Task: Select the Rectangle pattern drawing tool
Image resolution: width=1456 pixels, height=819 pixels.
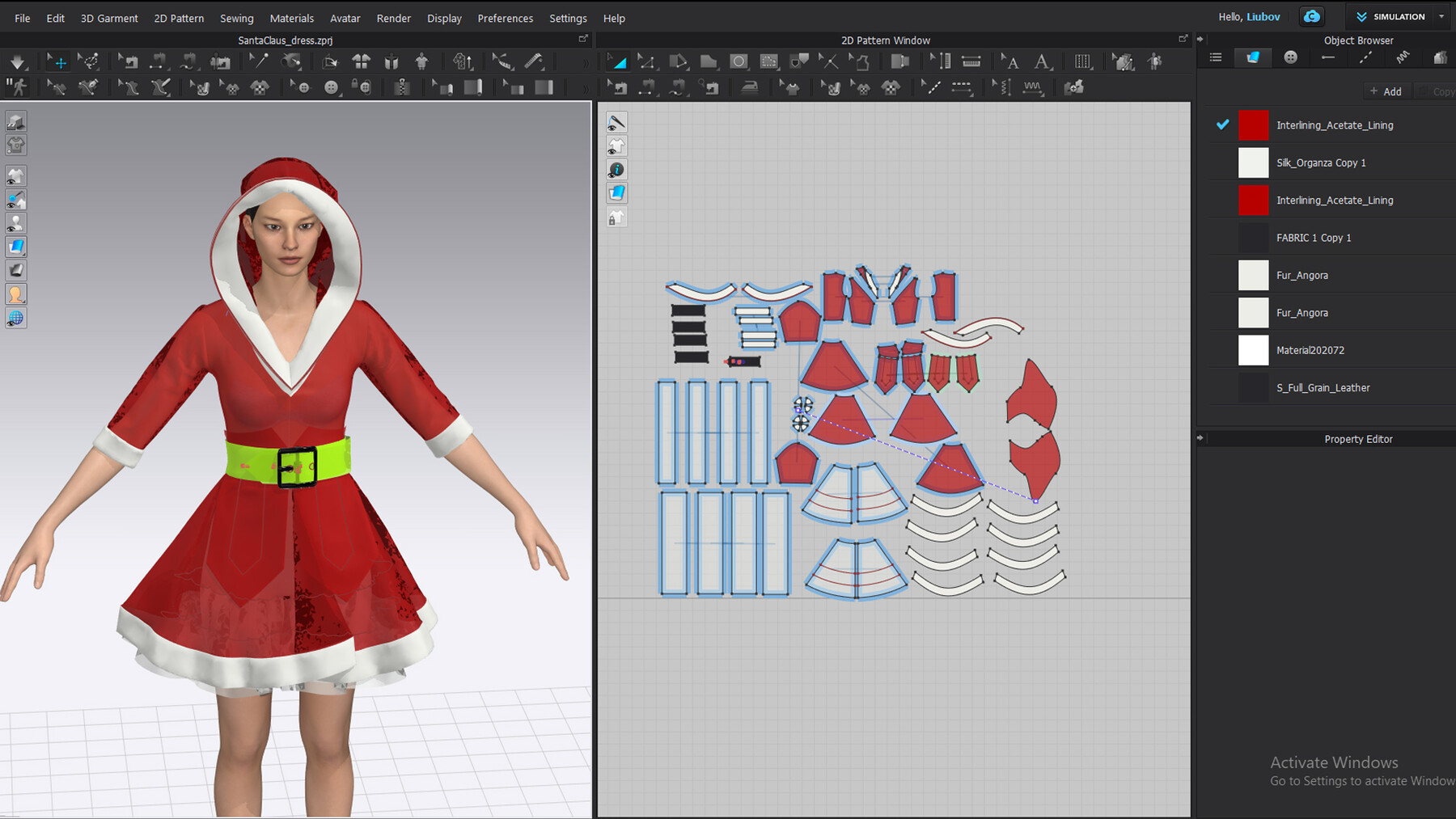Action: (x=709, y=61)
